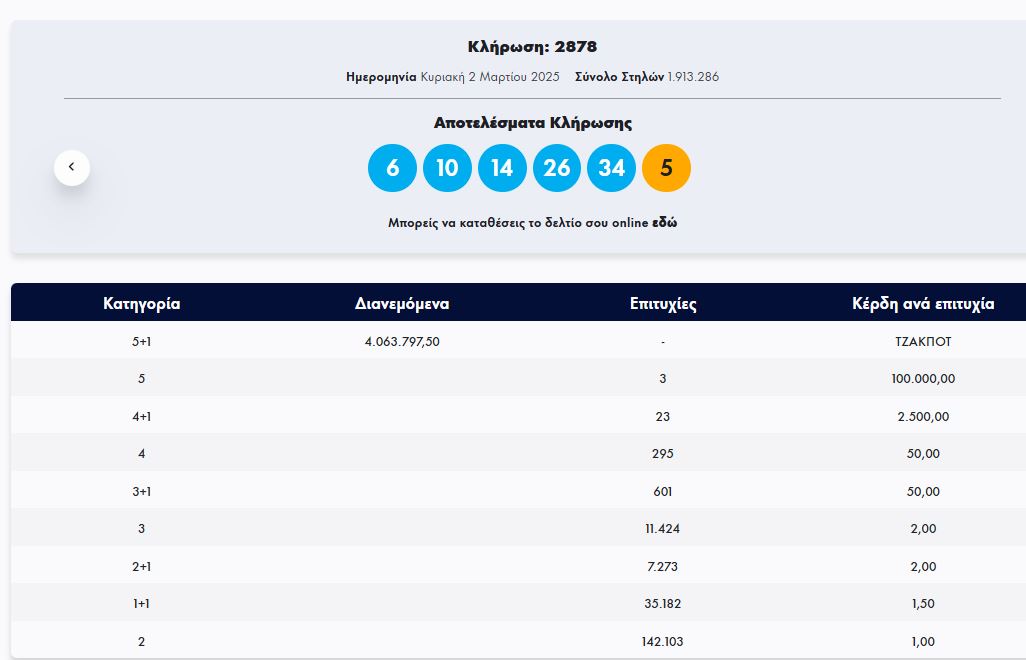
Task: Select the 100.000,00 winnings cell
Action: [923, 379]
